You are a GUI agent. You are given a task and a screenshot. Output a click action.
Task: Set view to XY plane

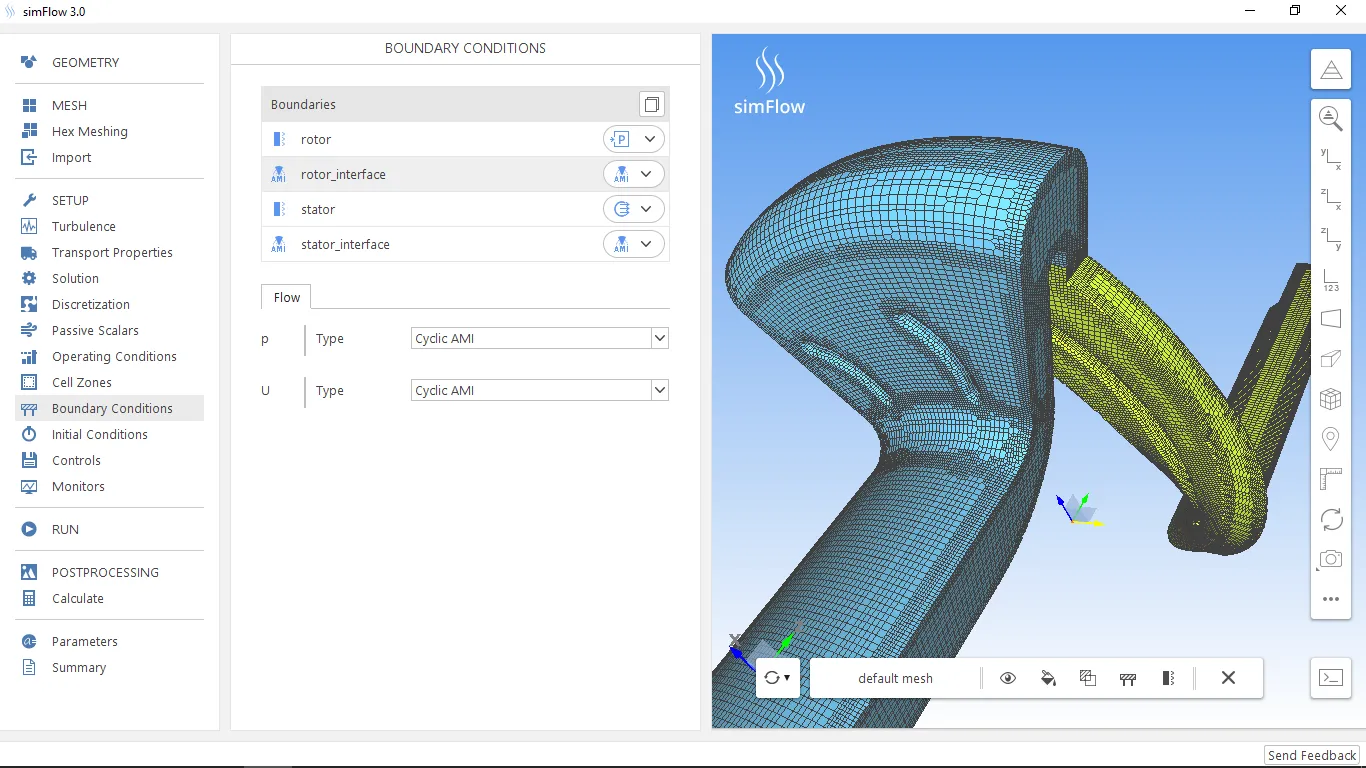[1331, 158]
